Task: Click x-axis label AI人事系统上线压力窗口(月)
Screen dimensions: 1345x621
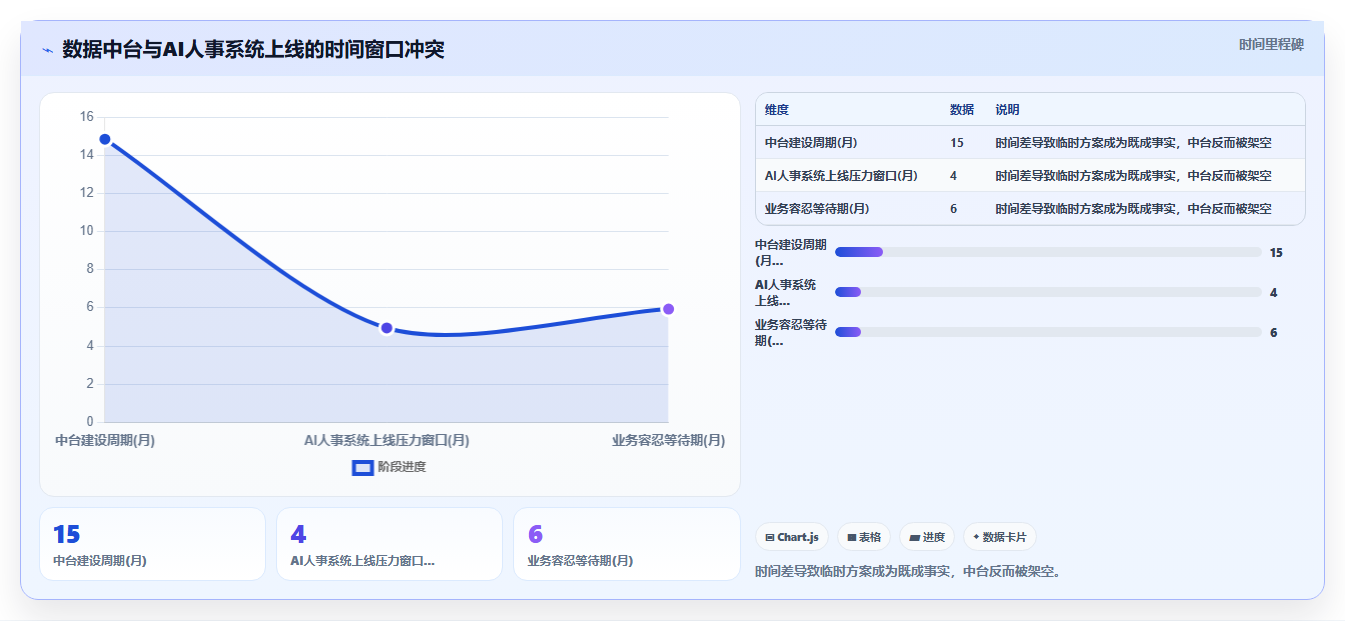Action: (x=387, y=440)
